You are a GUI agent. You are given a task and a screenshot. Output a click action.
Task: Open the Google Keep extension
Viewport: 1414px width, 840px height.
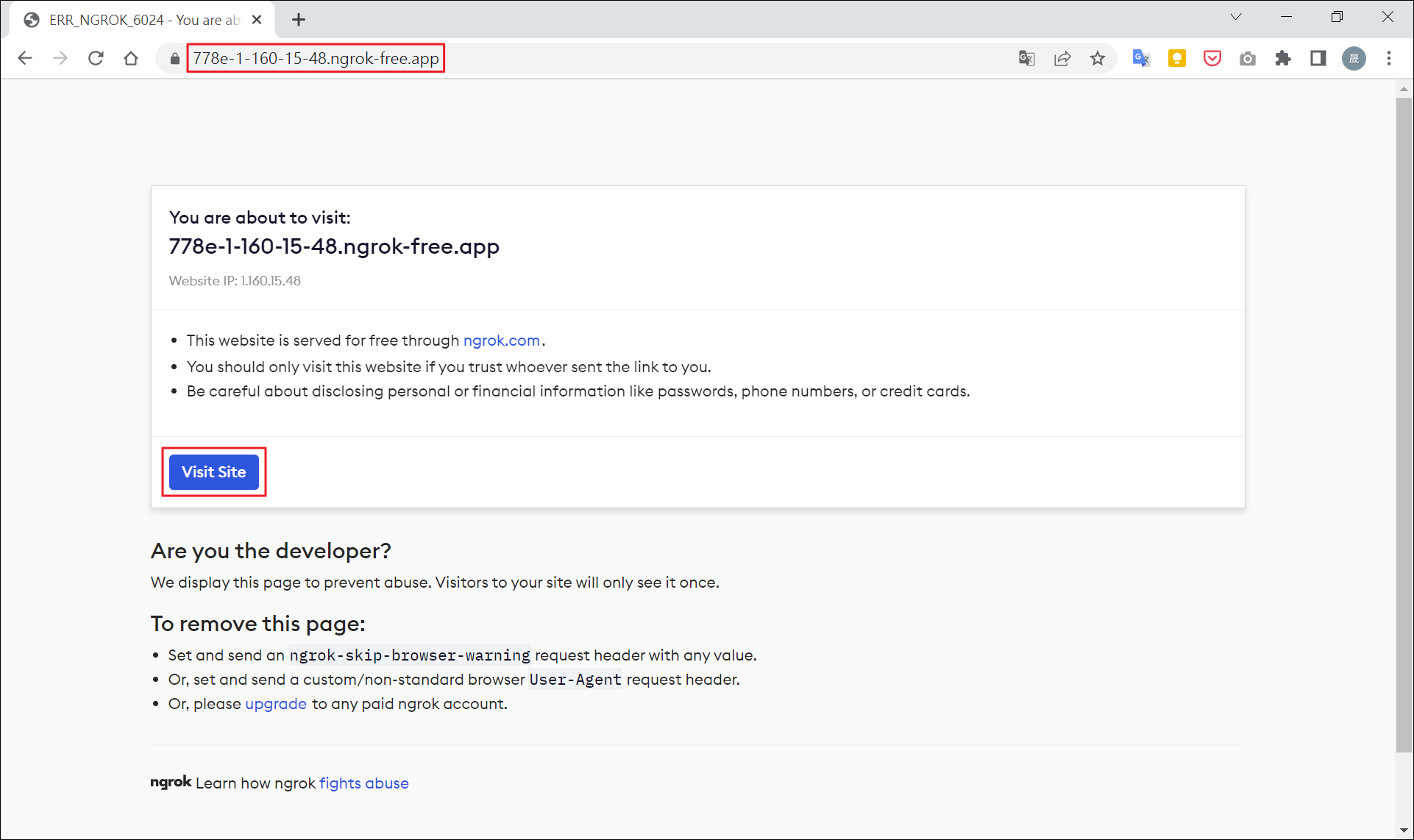click(1176, 58)
